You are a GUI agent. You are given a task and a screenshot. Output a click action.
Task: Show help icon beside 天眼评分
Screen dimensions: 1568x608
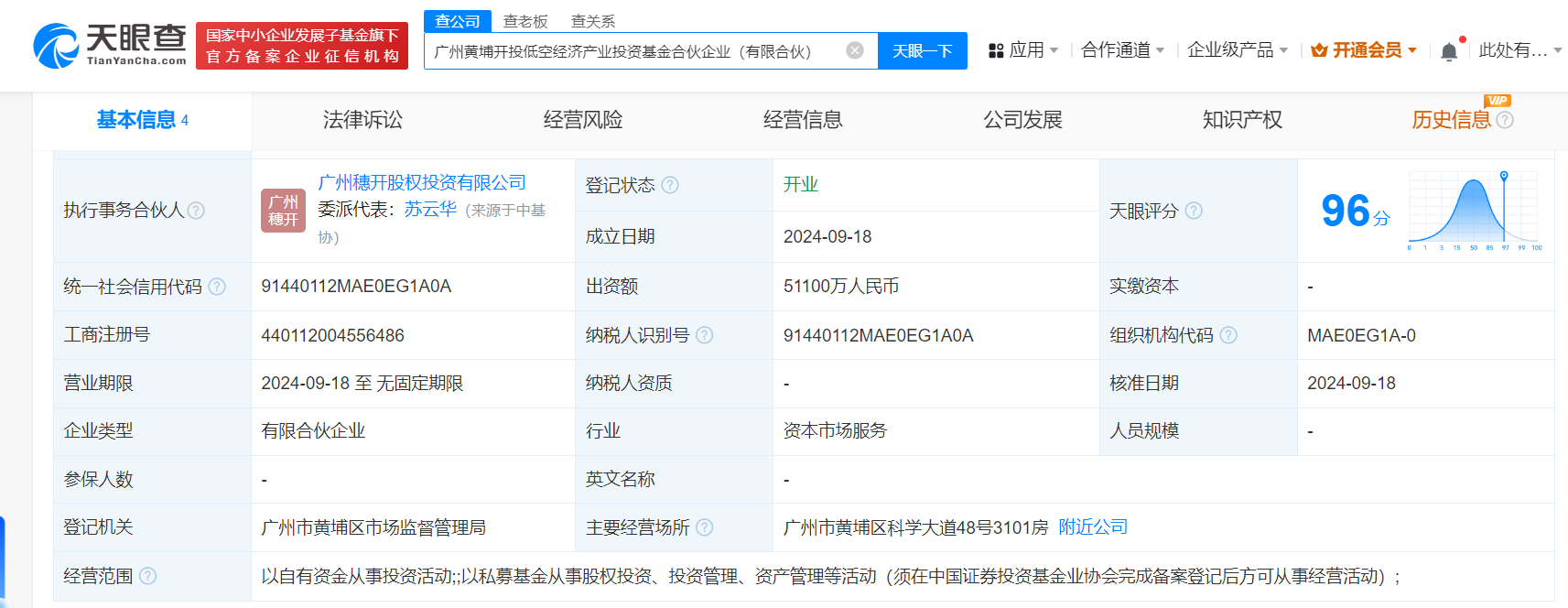1194,211
